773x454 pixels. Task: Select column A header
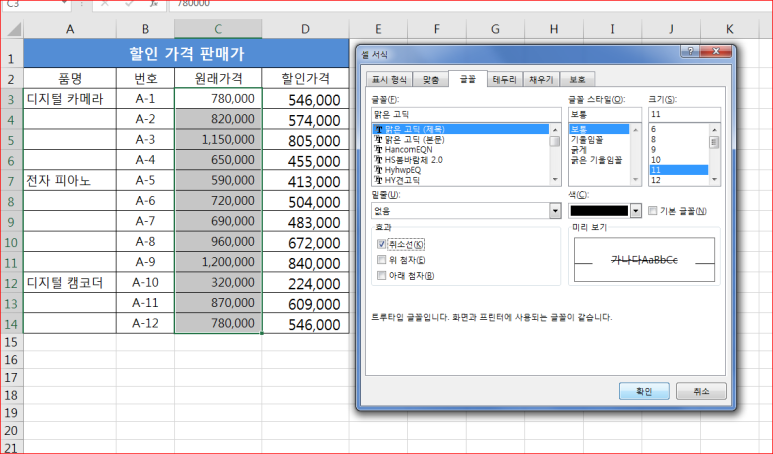tap(70, 29)
